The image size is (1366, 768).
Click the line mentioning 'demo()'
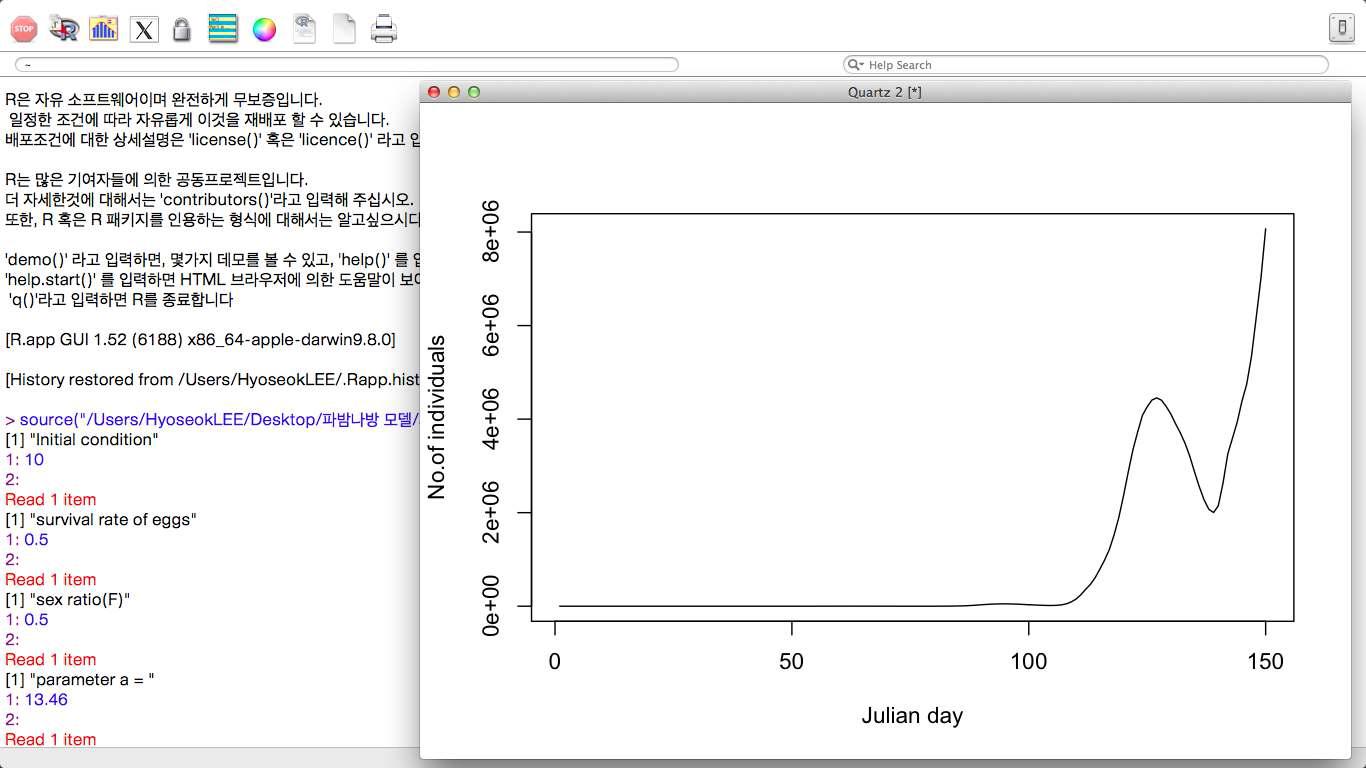[212, 260]
